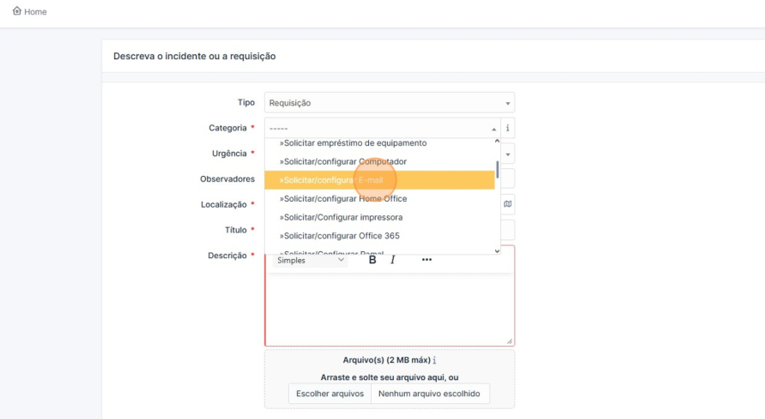Click the category info icon

pyautogui.click(x=507, y=128)
